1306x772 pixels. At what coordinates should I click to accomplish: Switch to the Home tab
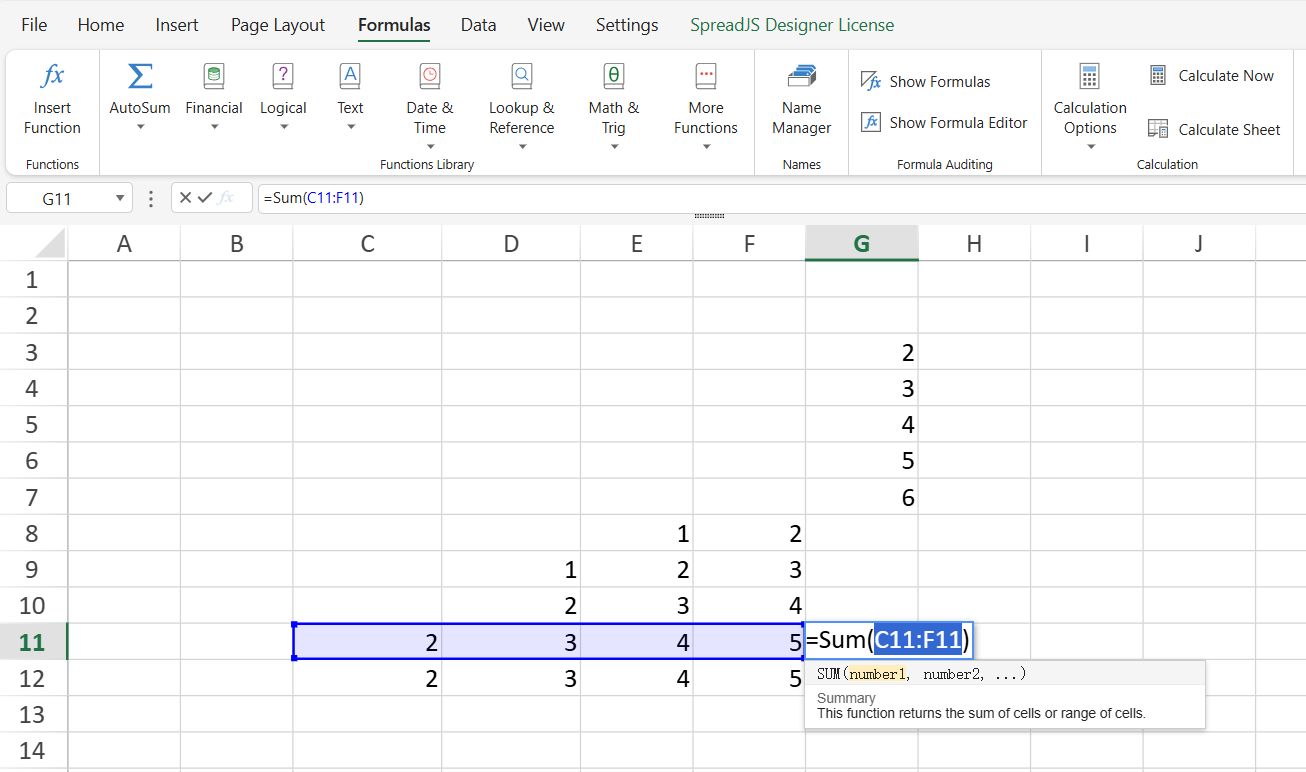[x=101, y=25]
